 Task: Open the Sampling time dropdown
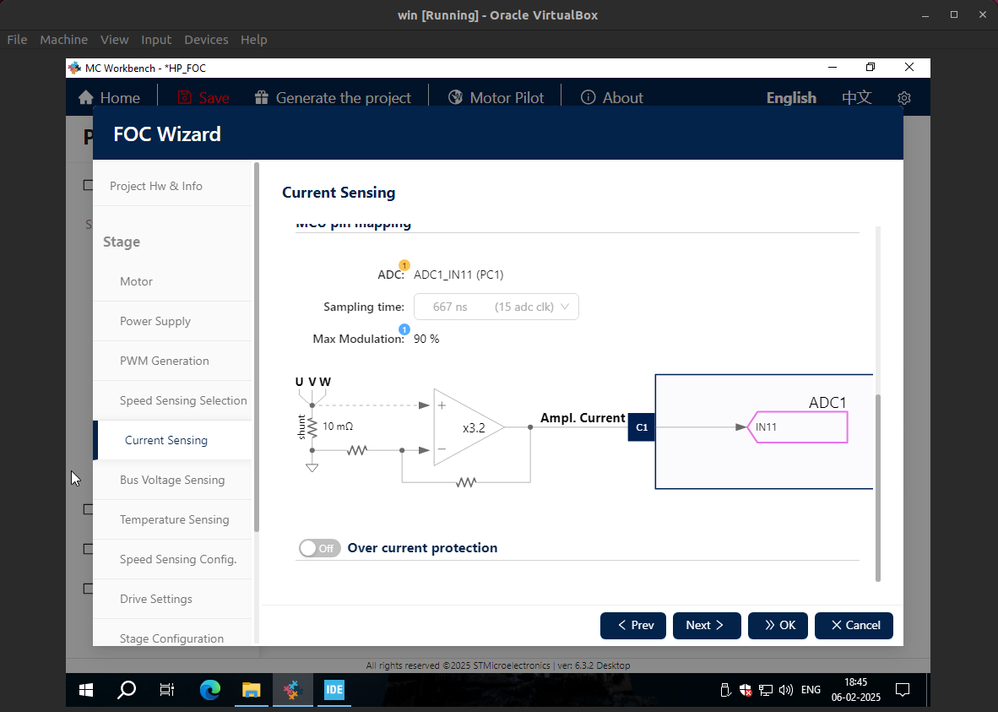(x=496, y=307)
